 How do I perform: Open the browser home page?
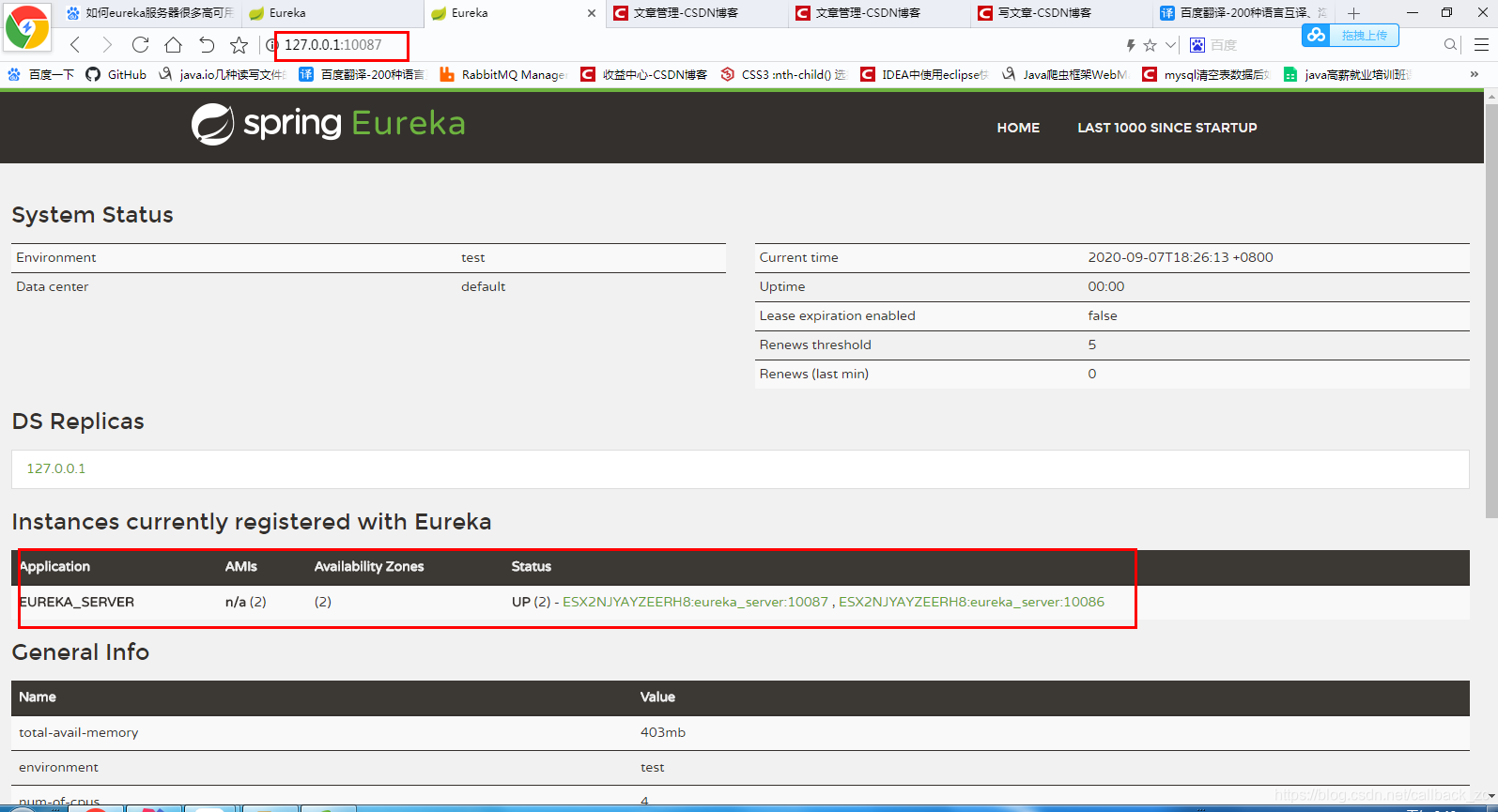(x=173, y=45)
